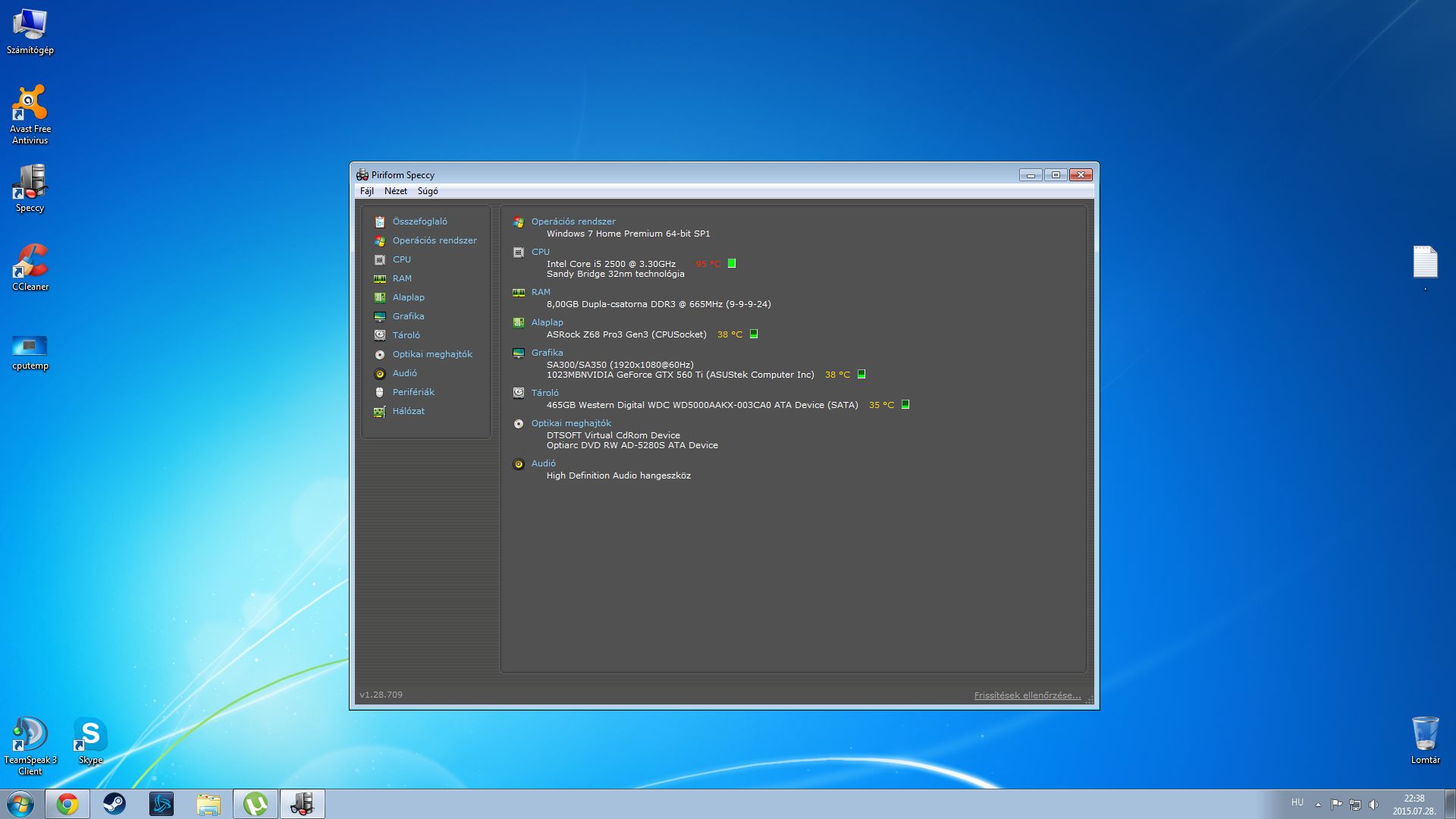Open the Audió sidebar section

tap(404, 373)
